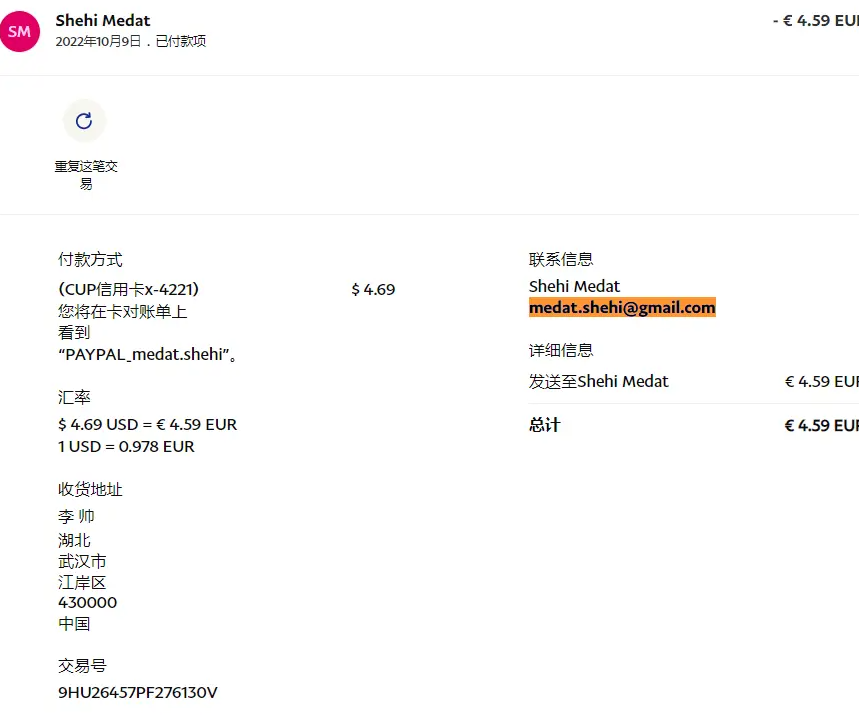This screenshot has width=859, height=722.
Task: Click the CUP信用卡x-4221 payment method text
Action: click(x=129, y=289)
